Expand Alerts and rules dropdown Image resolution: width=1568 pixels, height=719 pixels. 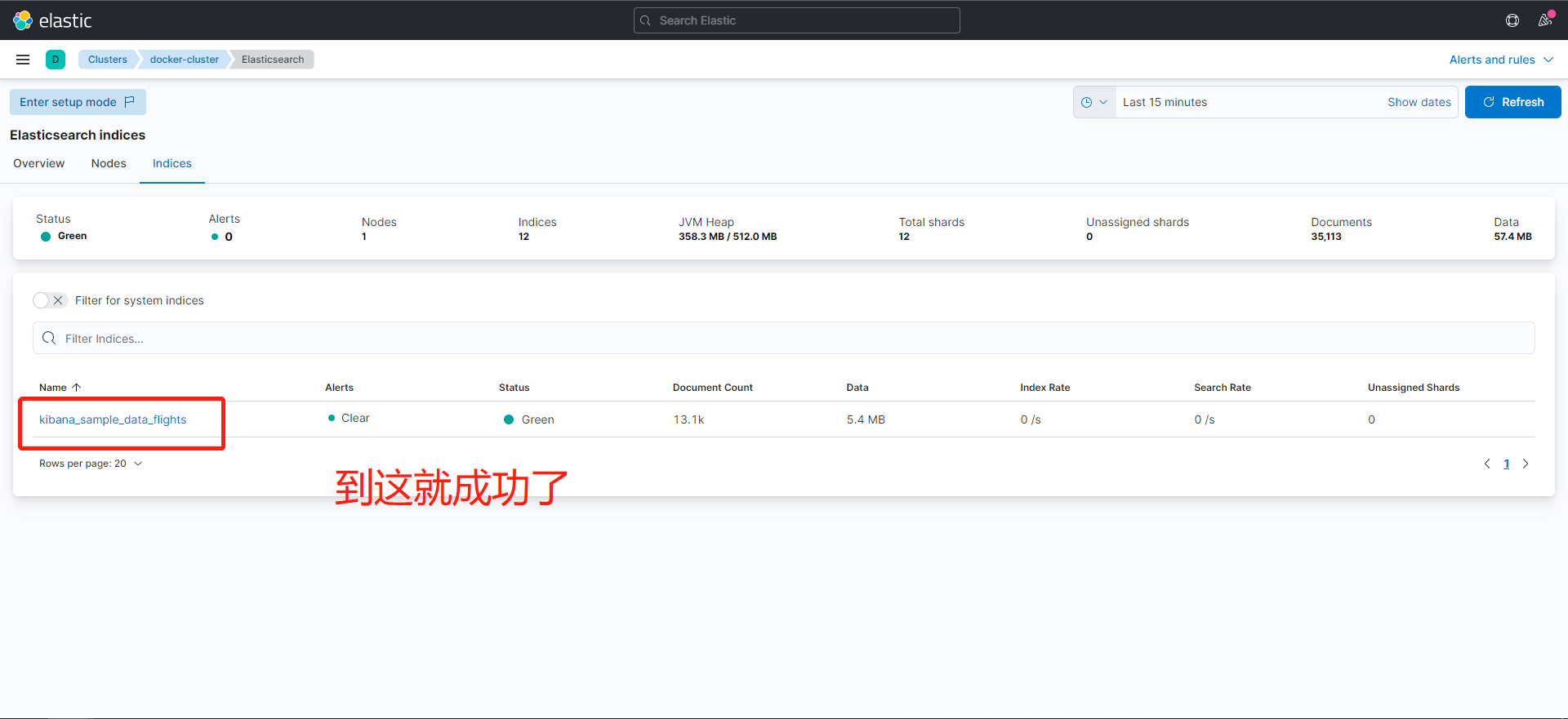click(x=1501, y=60)
